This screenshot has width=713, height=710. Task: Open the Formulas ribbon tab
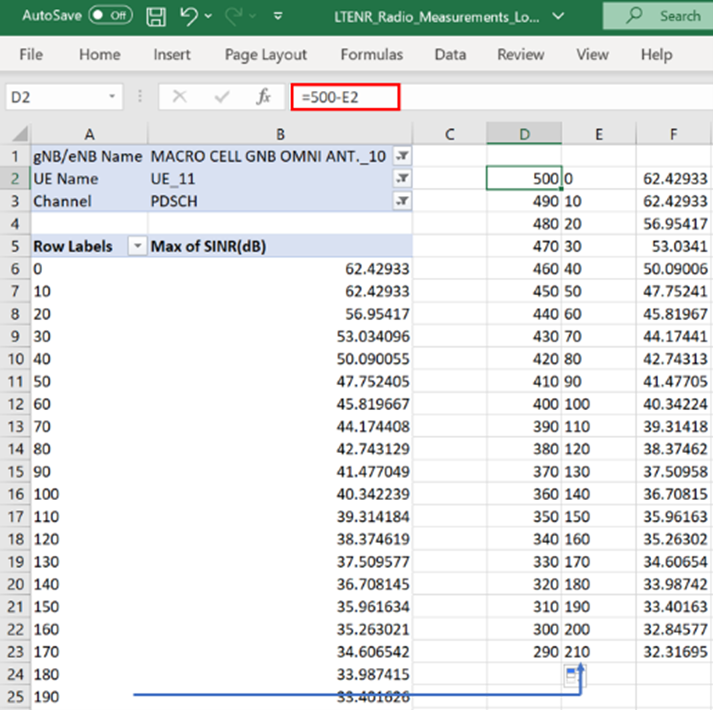(371, 54)
